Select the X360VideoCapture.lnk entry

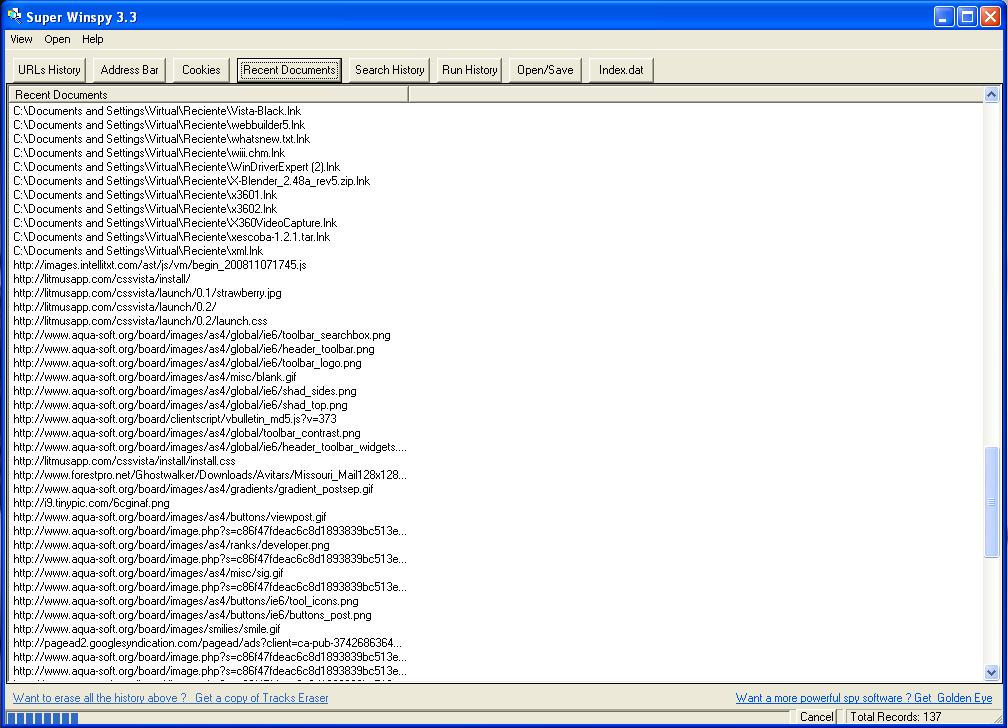click(176, 223)
